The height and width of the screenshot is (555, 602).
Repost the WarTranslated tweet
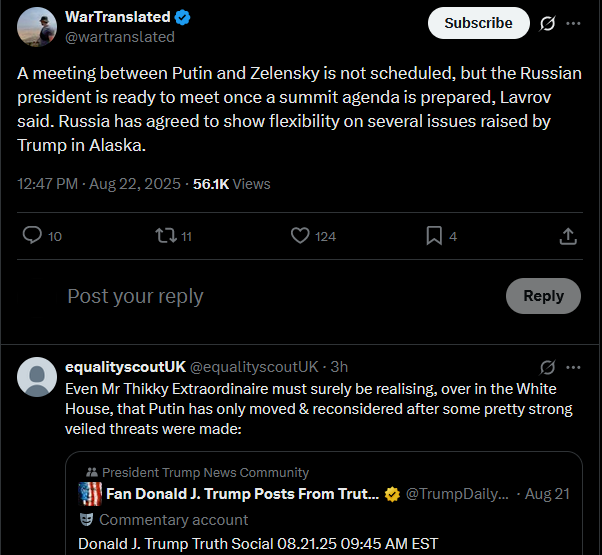click(166, 236)
